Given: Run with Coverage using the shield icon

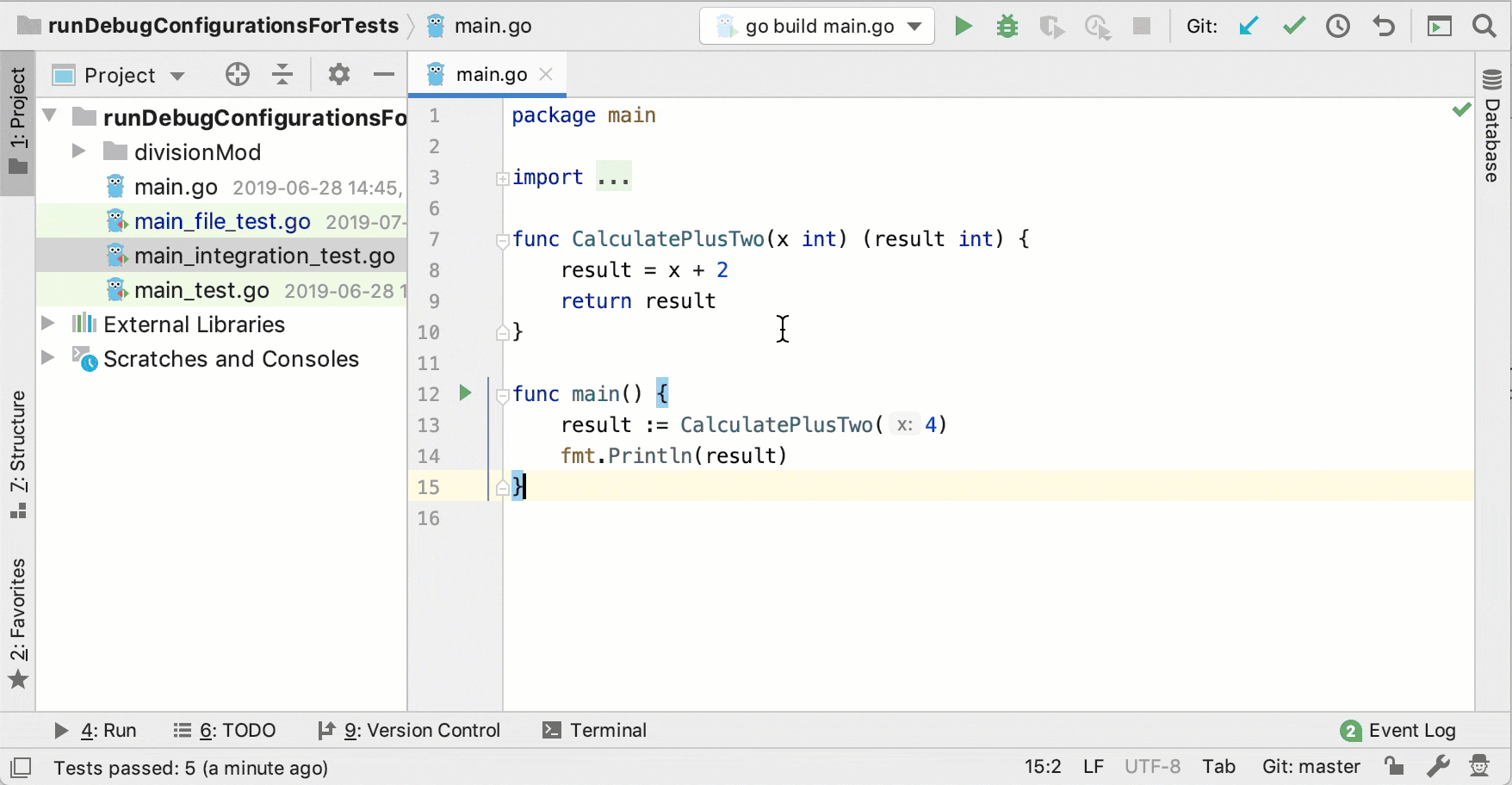Looking at the screenshot, I should pyautogui.click(x=1051, y=26).
